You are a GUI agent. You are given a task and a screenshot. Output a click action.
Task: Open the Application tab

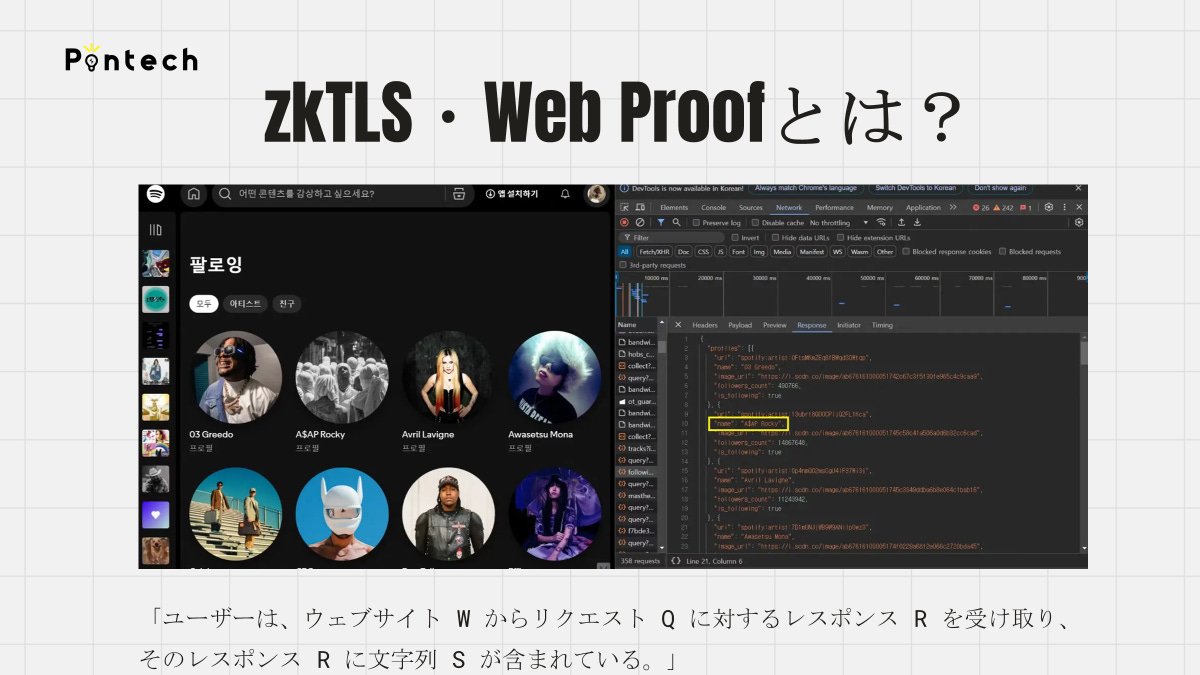923,208
